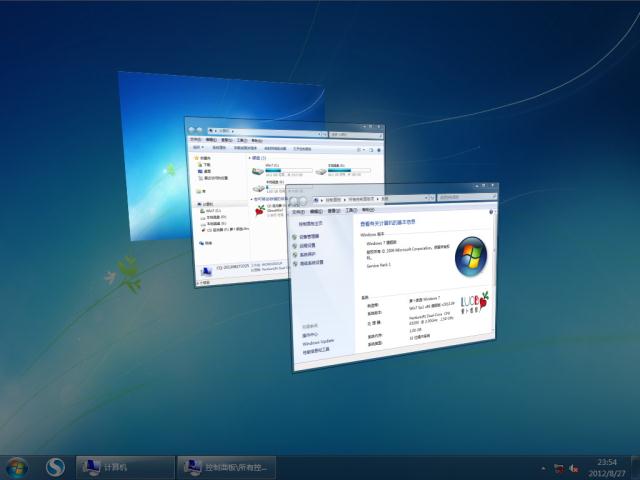Open the Windows Start orb
This screenshot has height=480, width=640.
tap(17, 468)
